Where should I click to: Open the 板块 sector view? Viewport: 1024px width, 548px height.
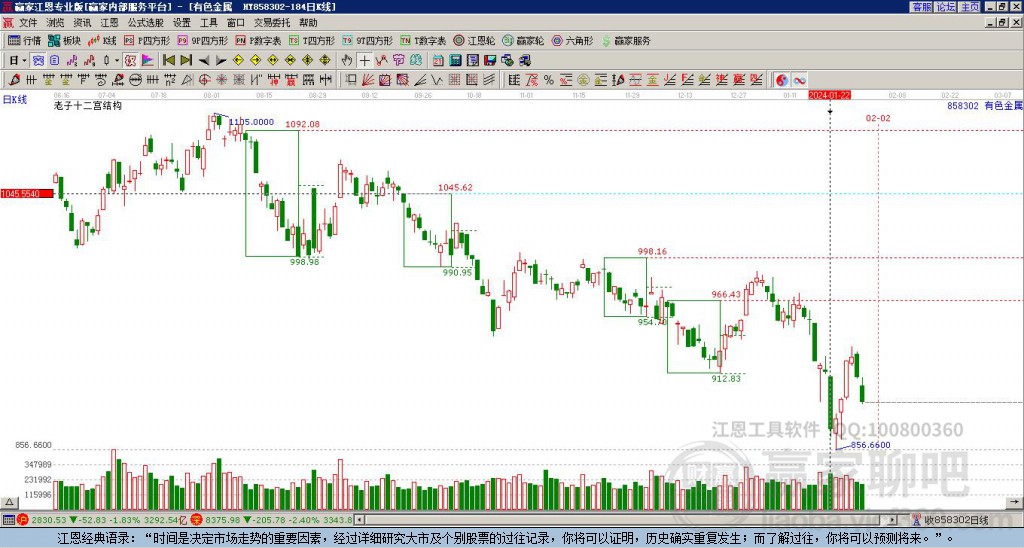(x=64, y=40)
